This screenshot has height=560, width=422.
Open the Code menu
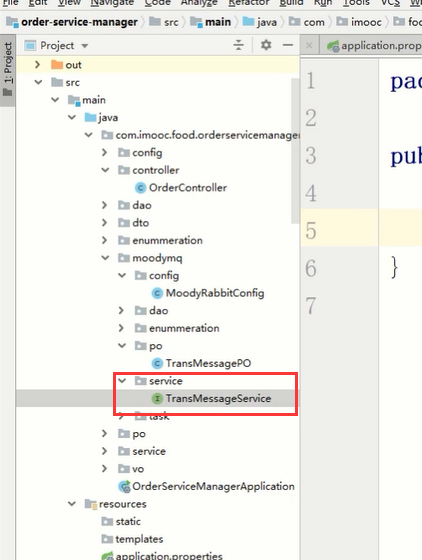click(x=157, y=3)
